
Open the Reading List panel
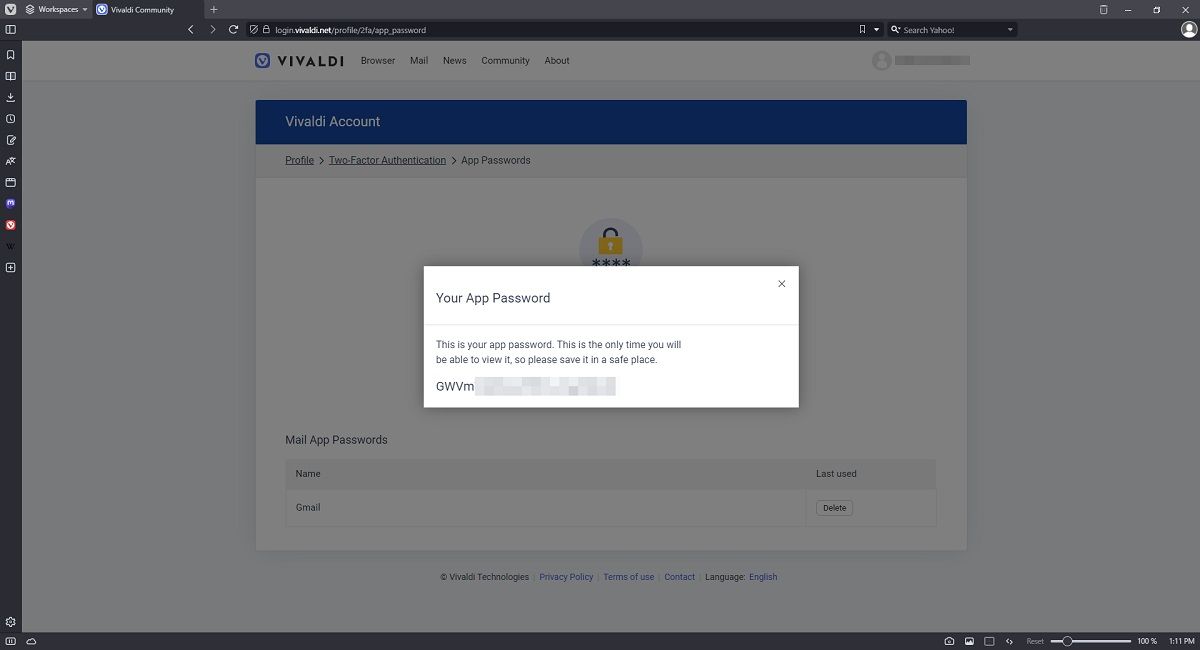[x=10, y=76]
